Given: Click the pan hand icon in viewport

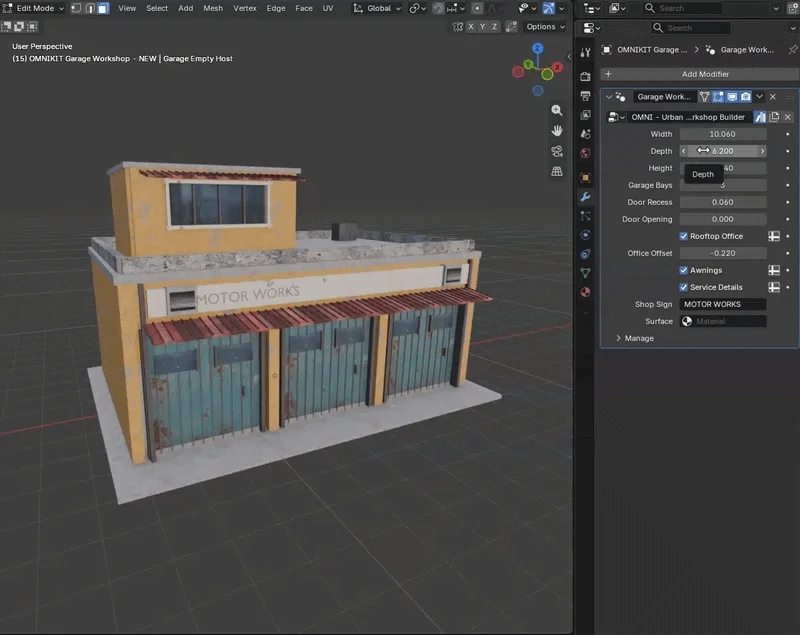Looking at the screenshot, I should 557,131.
